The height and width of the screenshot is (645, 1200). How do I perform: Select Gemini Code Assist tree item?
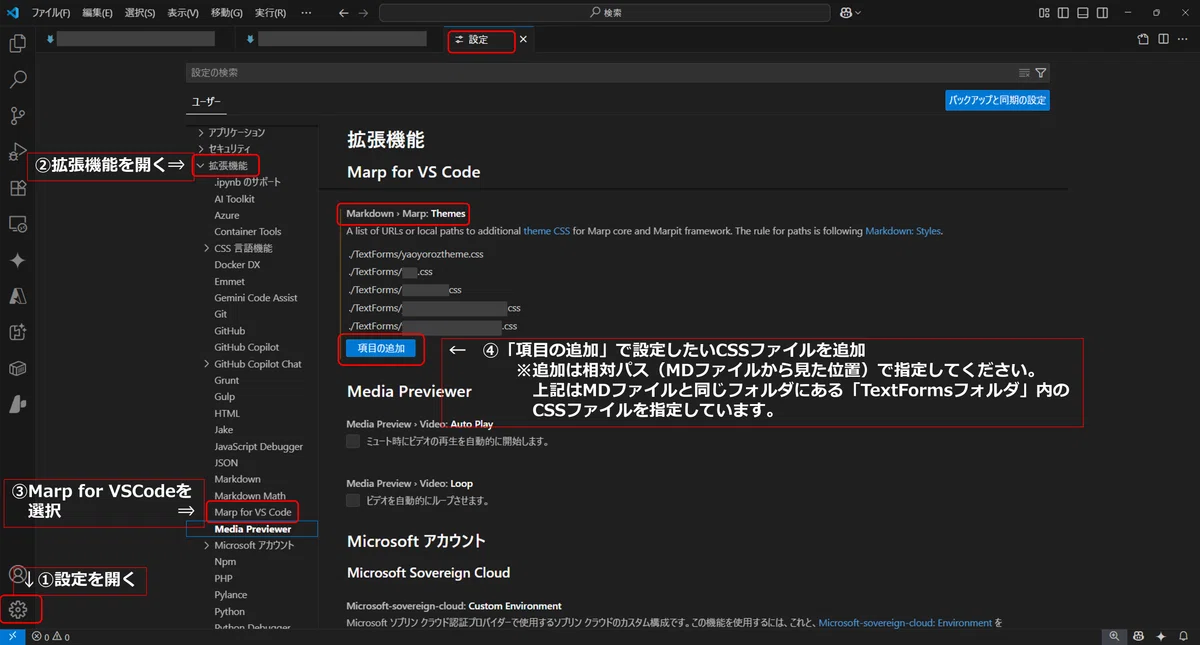pos(256,298)
